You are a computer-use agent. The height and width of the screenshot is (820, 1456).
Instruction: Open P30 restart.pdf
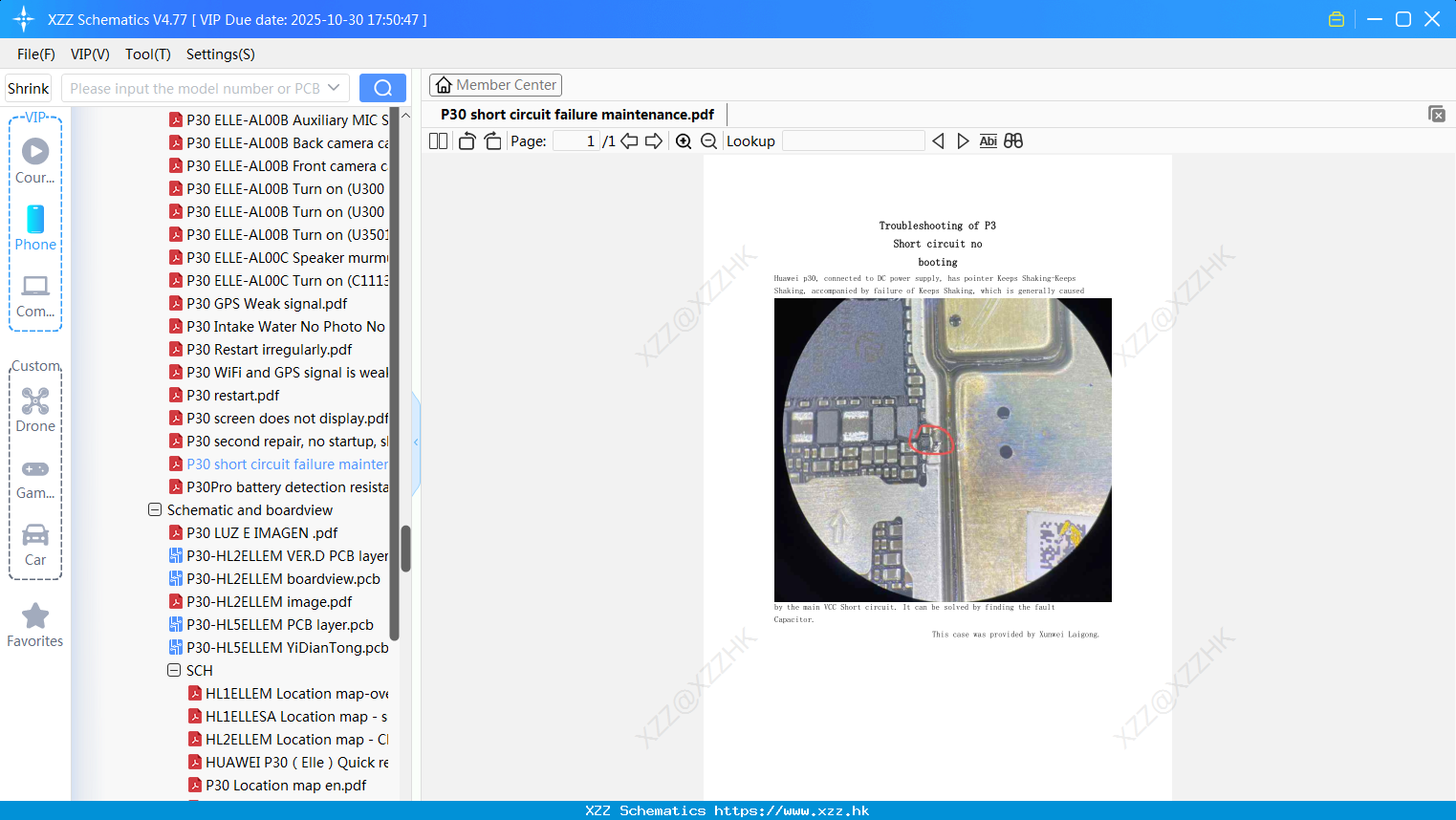233,396
